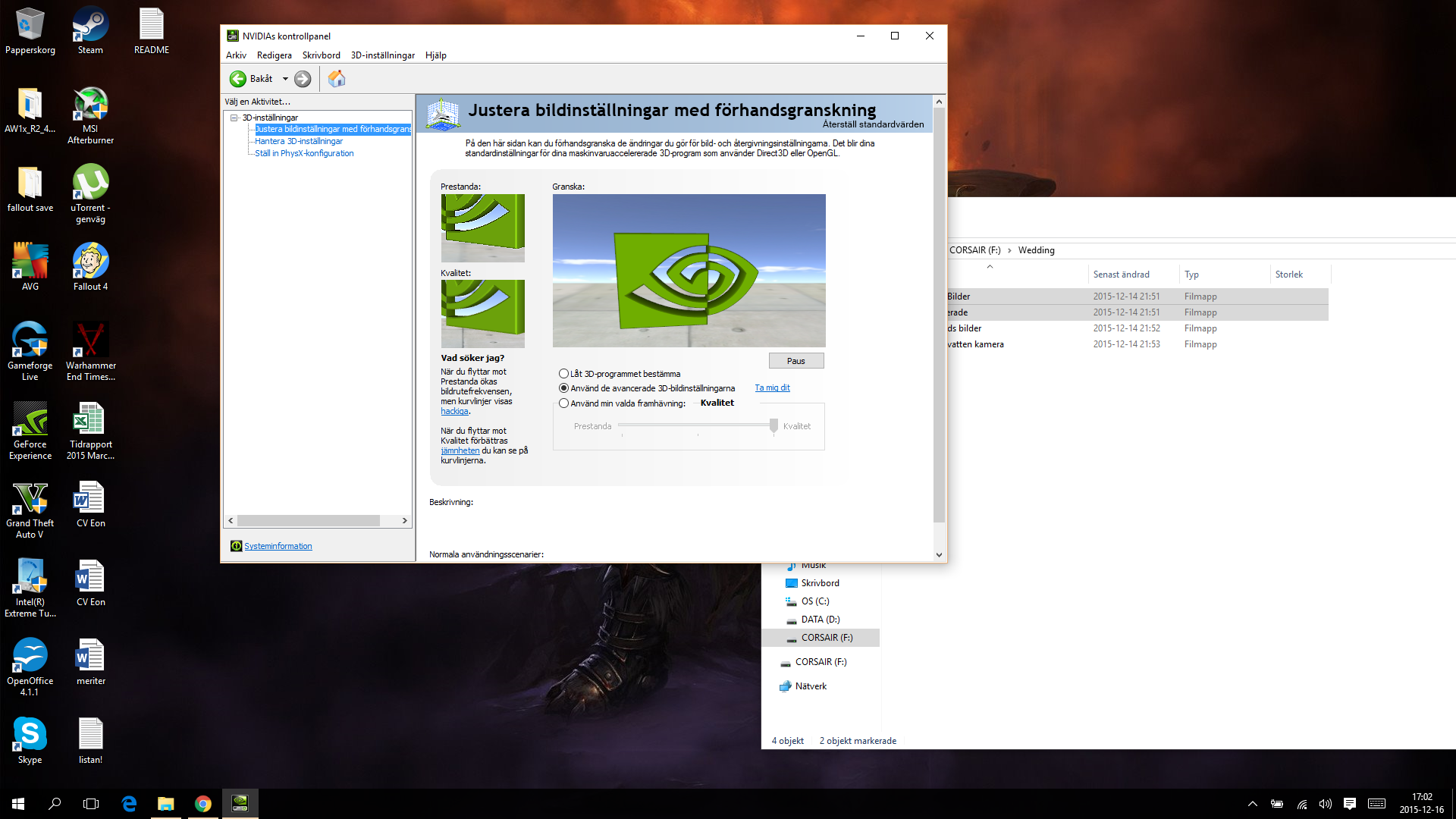Screen dimensions: 1456x819
Task: Open the Tidrapport 2015 Excel file
Action: point(90,430)
